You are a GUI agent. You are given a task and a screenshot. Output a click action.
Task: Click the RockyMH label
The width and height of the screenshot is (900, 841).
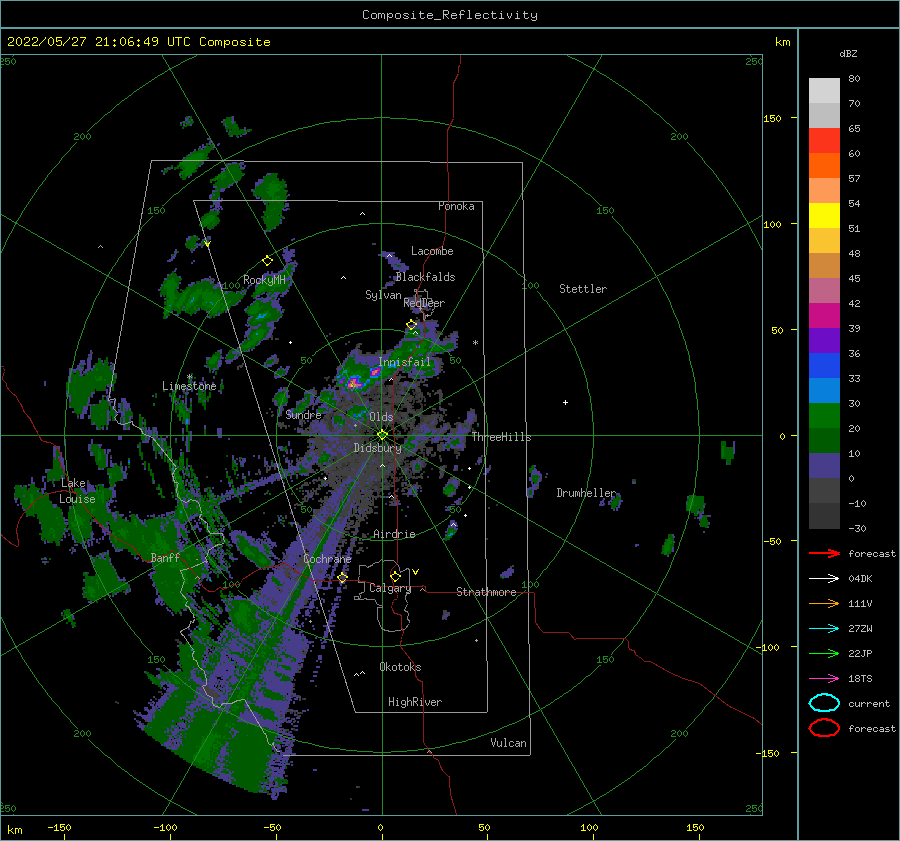tap(264, 280)
